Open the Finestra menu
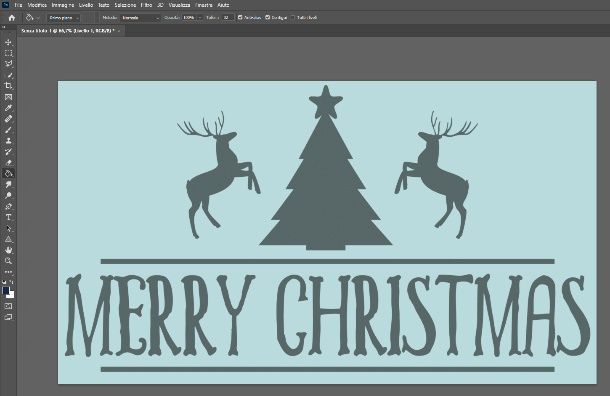The image size is (610, 396). [x=204, y=5]
